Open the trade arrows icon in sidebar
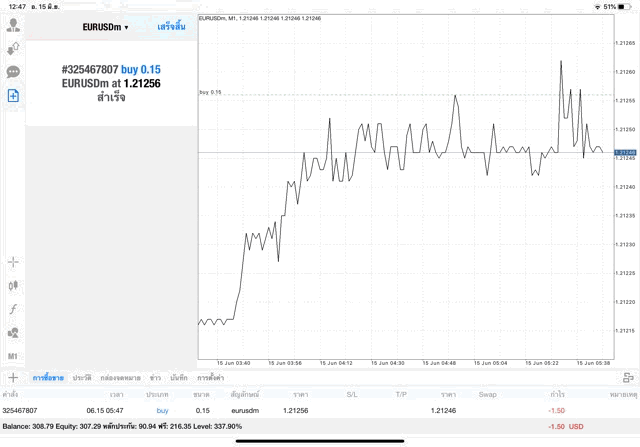The height and width of the screenshot is (447, 640). pyautogui.click(x=13, y=49)
